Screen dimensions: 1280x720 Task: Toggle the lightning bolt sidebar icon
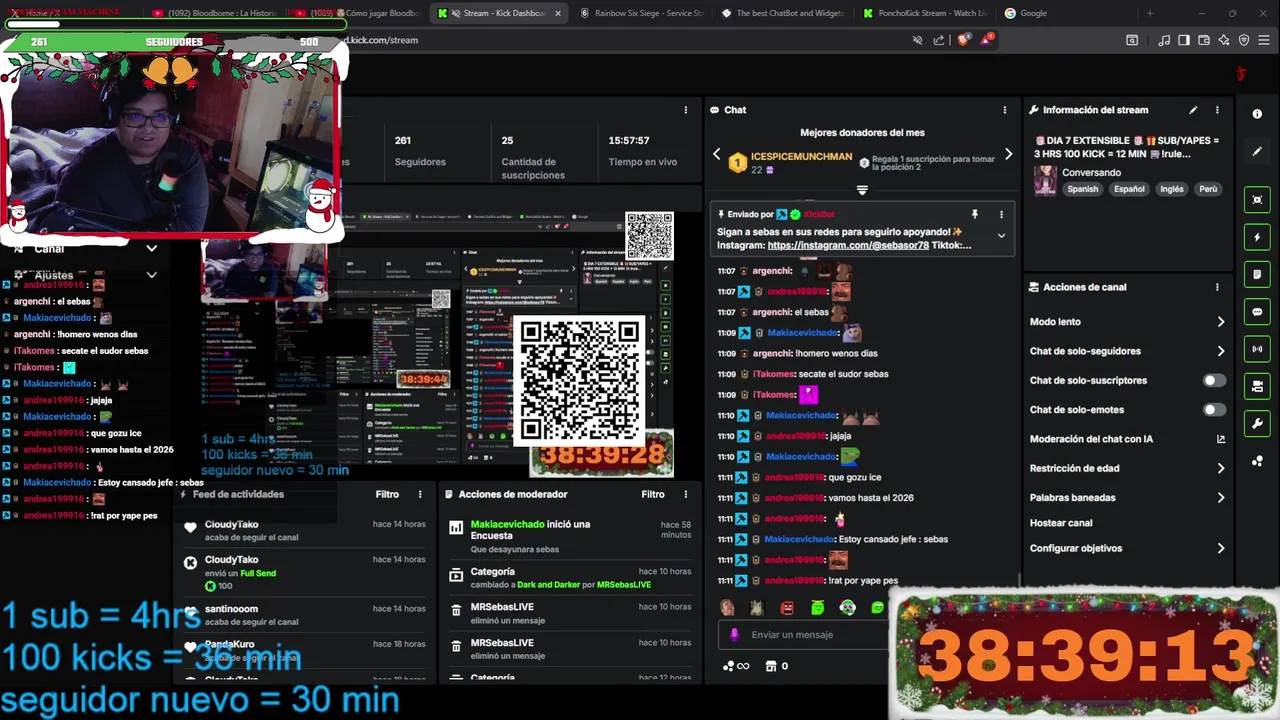tap(1257, 237)
